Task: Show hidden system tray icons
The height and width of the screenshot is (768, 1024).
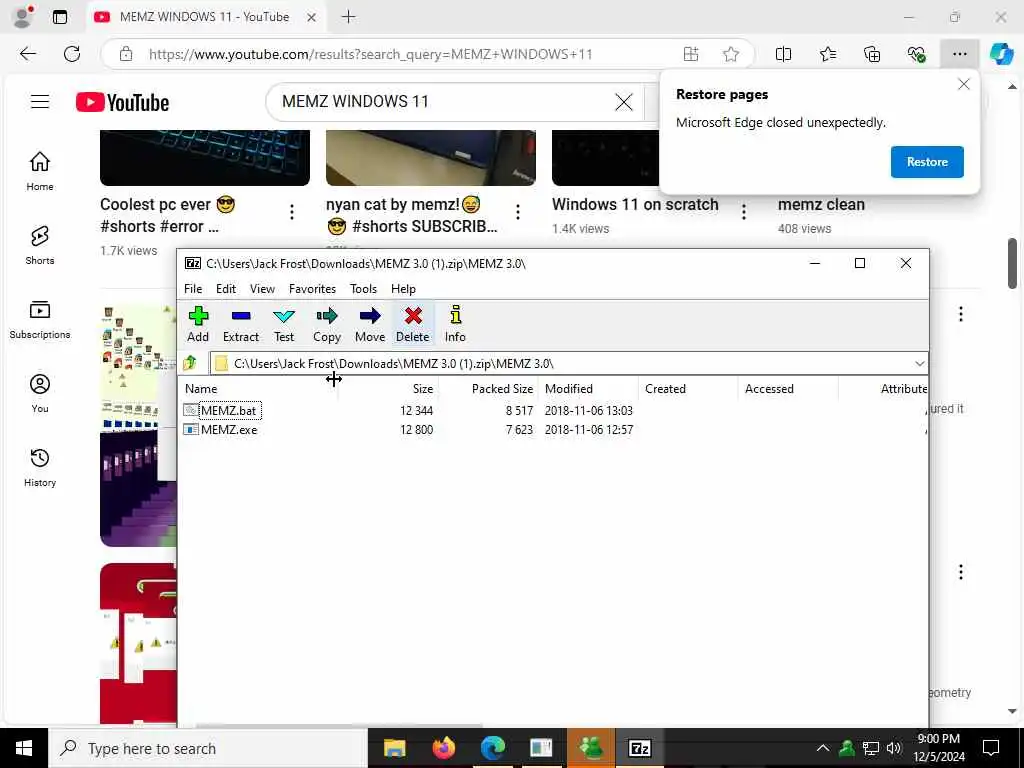Action: [823, 748]
